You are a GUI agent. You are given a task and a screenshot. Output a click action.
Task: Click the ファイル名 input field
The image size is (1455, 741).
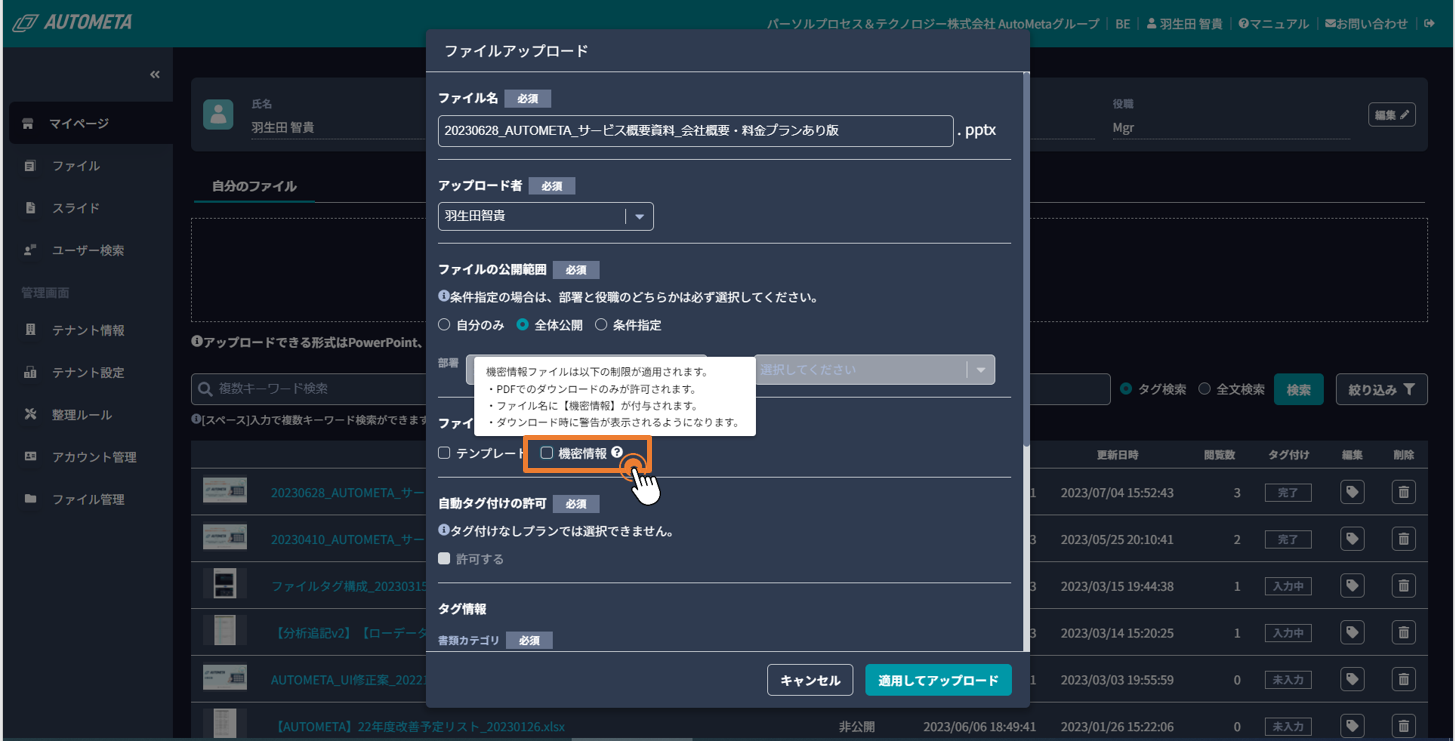[x=695, y=131]
